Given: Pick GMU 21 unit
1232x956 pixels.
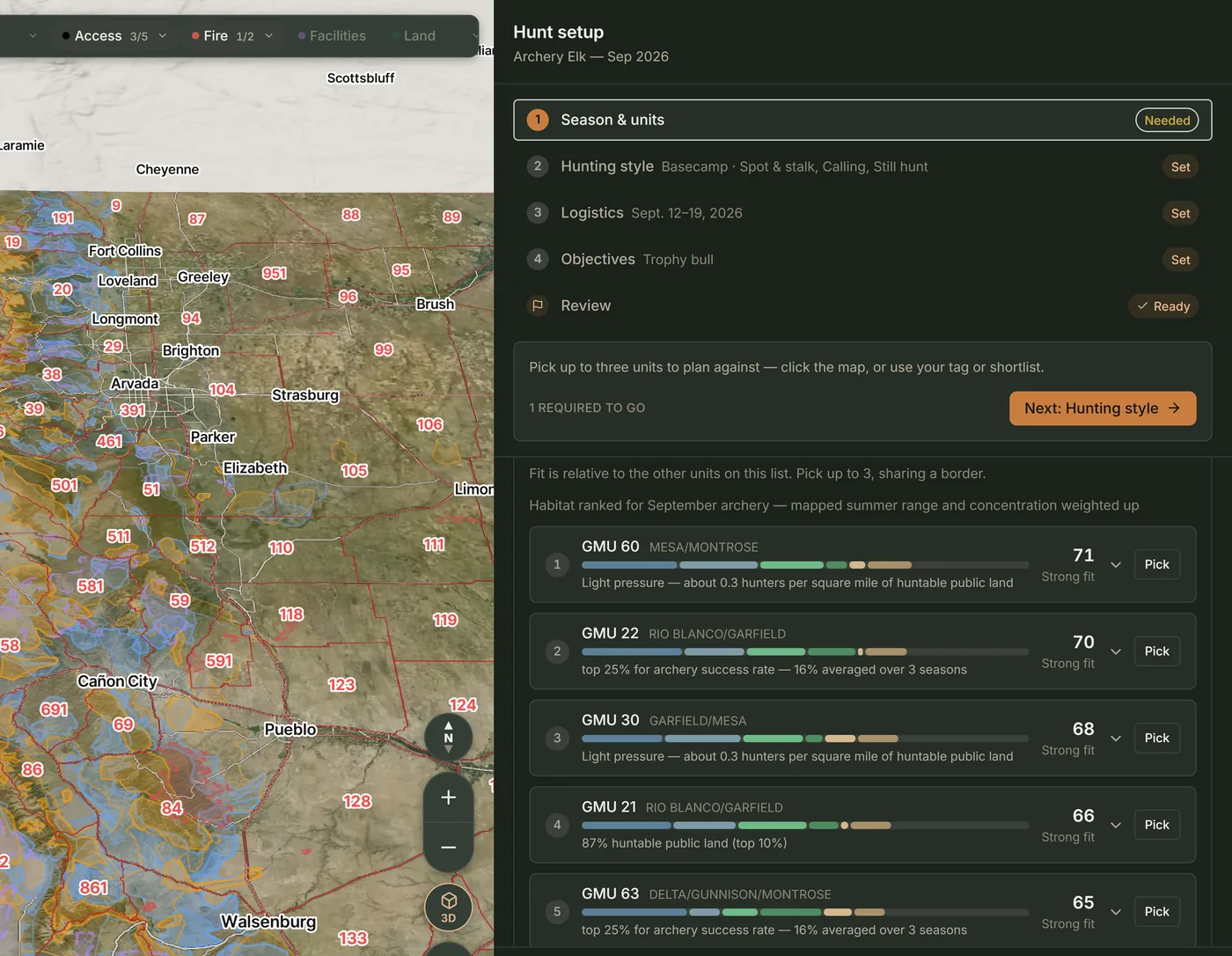Looking at the screenshot, I should point(1156,825).
